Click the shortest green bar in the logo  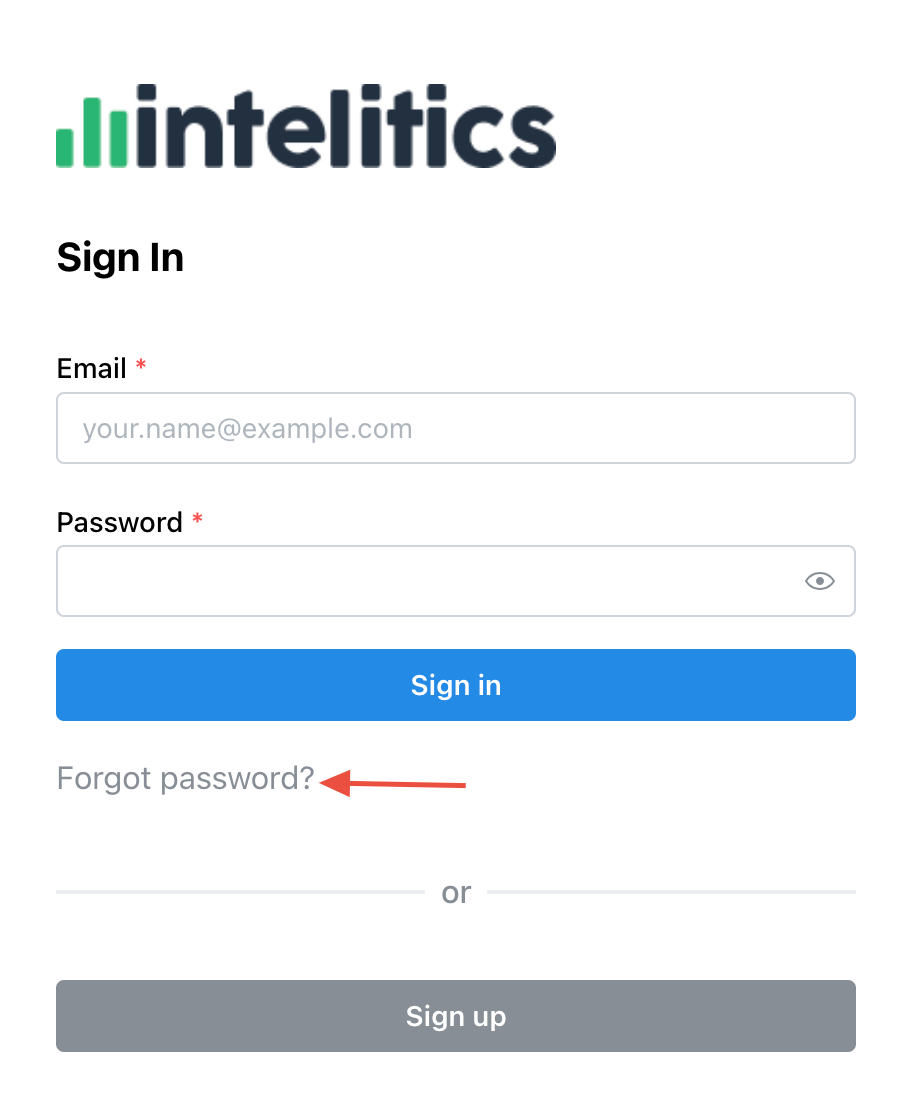65,146
